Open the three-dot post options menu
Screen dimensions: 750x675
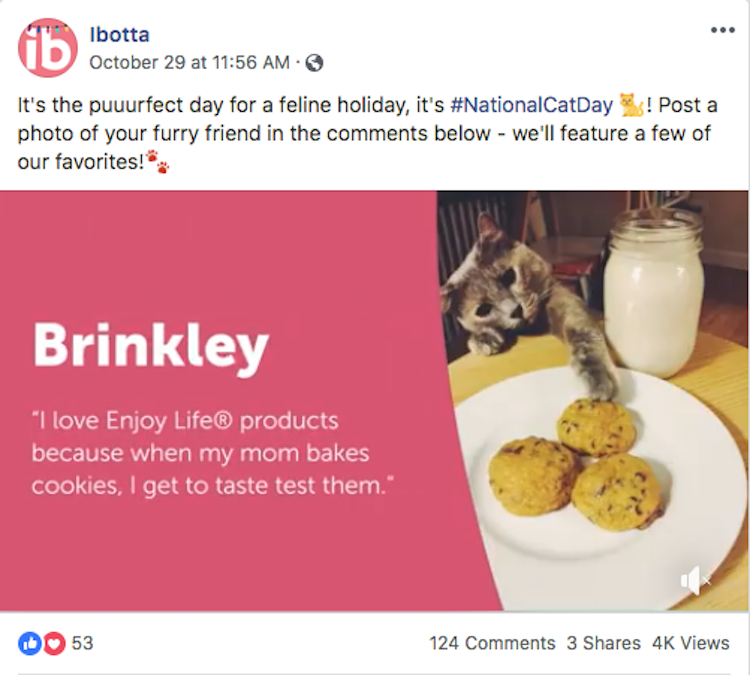(x=722, y=30)
